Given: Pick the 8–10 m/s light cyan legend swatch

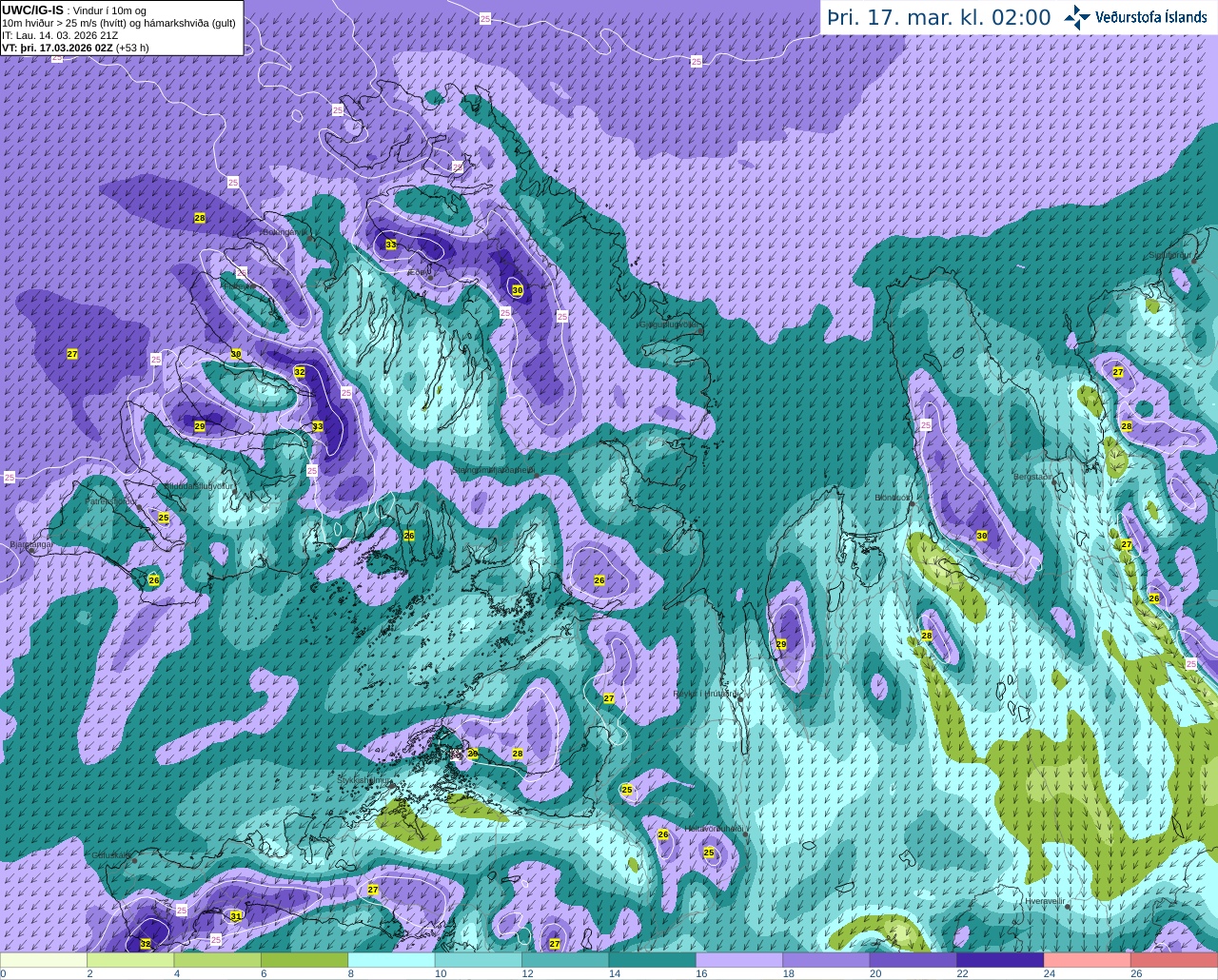Looking at the screenshot, I should [391, 960].
